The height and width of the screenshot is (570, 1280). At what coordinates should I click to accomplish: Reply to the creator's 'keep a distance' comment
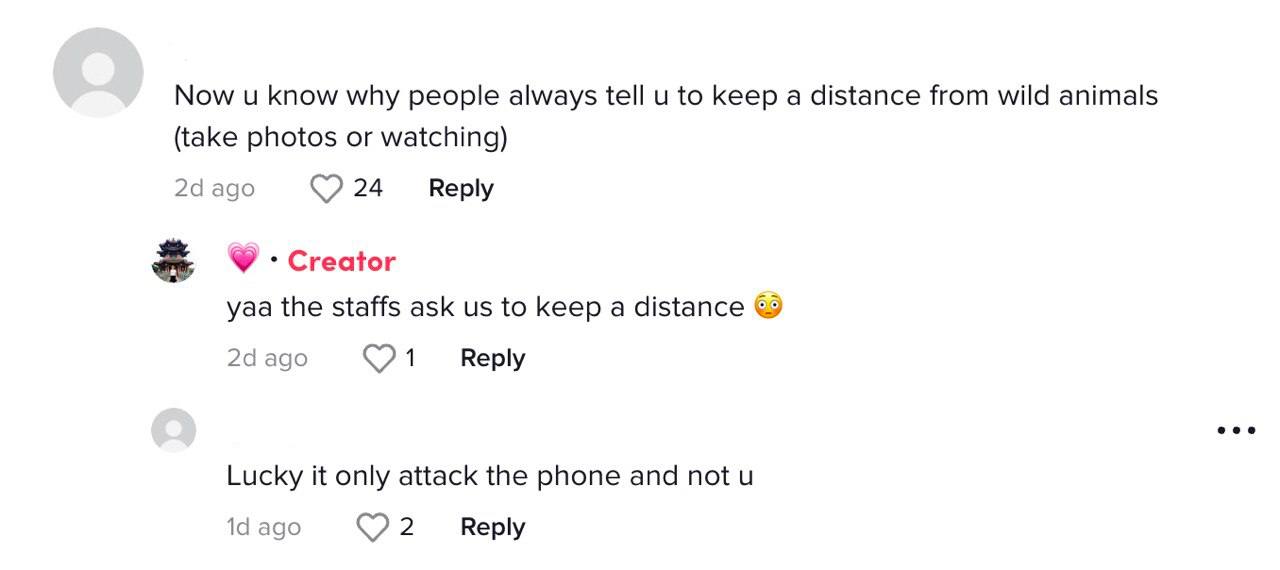[x=492, y=358]
